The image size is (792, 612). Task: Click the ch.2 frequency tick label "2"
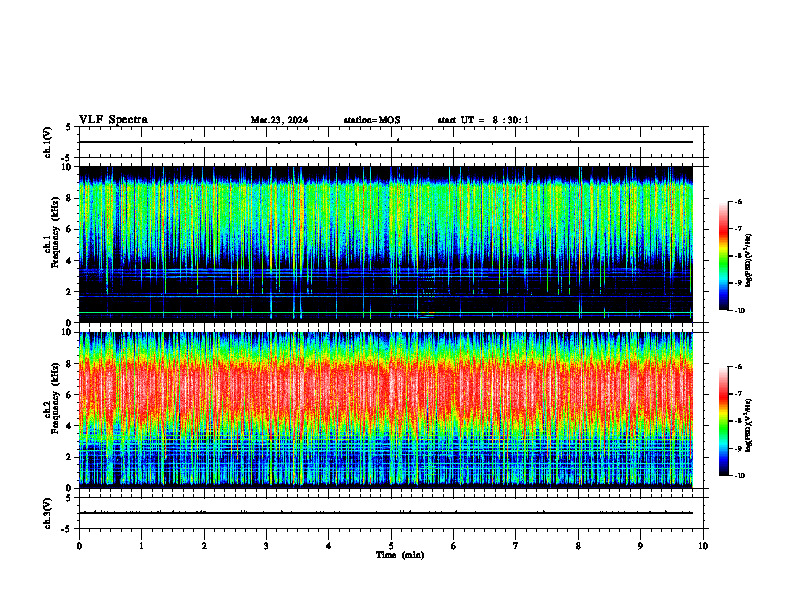click(70, 457)
